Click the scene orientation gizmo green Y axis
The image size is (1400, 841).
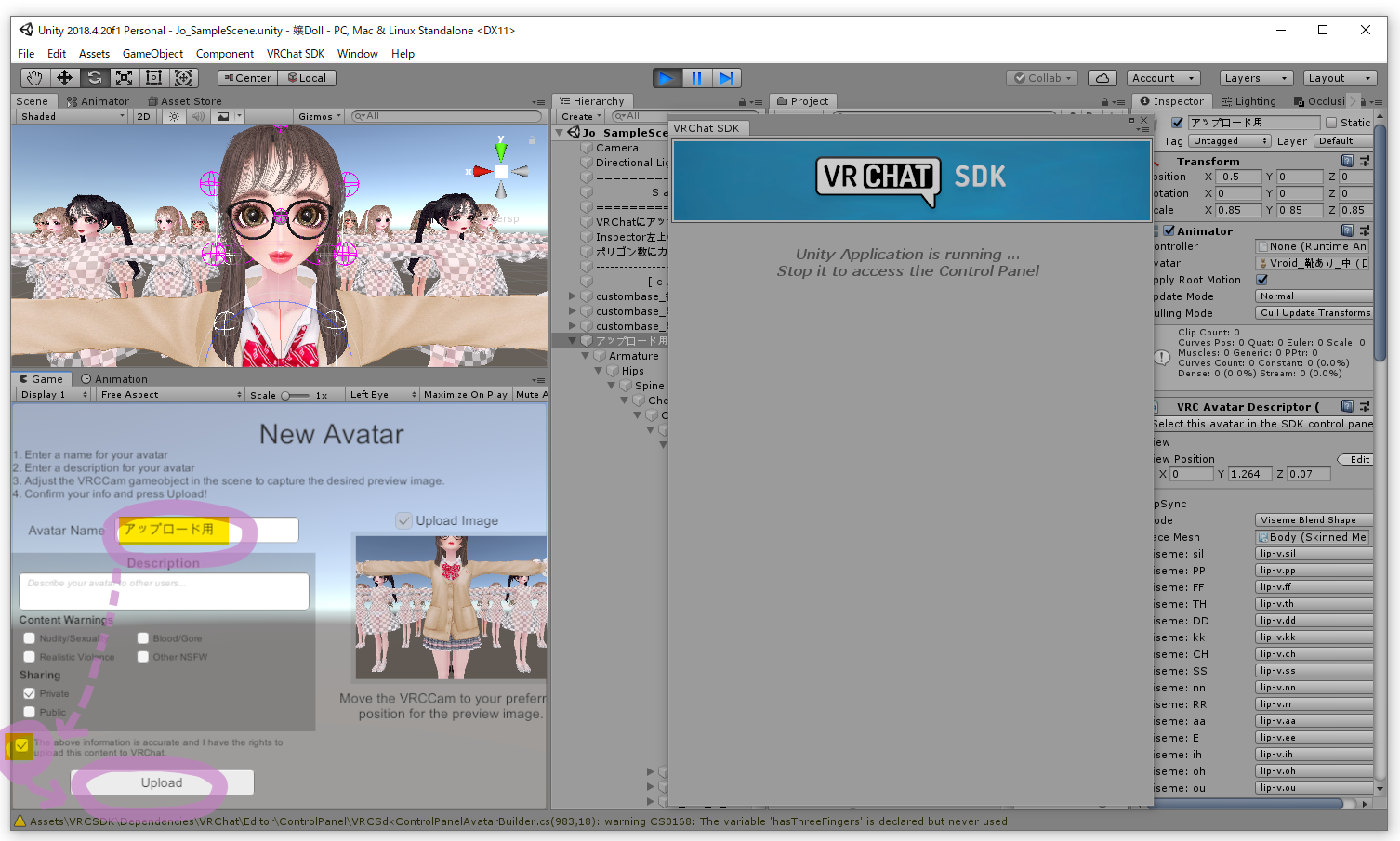point(501,149)
